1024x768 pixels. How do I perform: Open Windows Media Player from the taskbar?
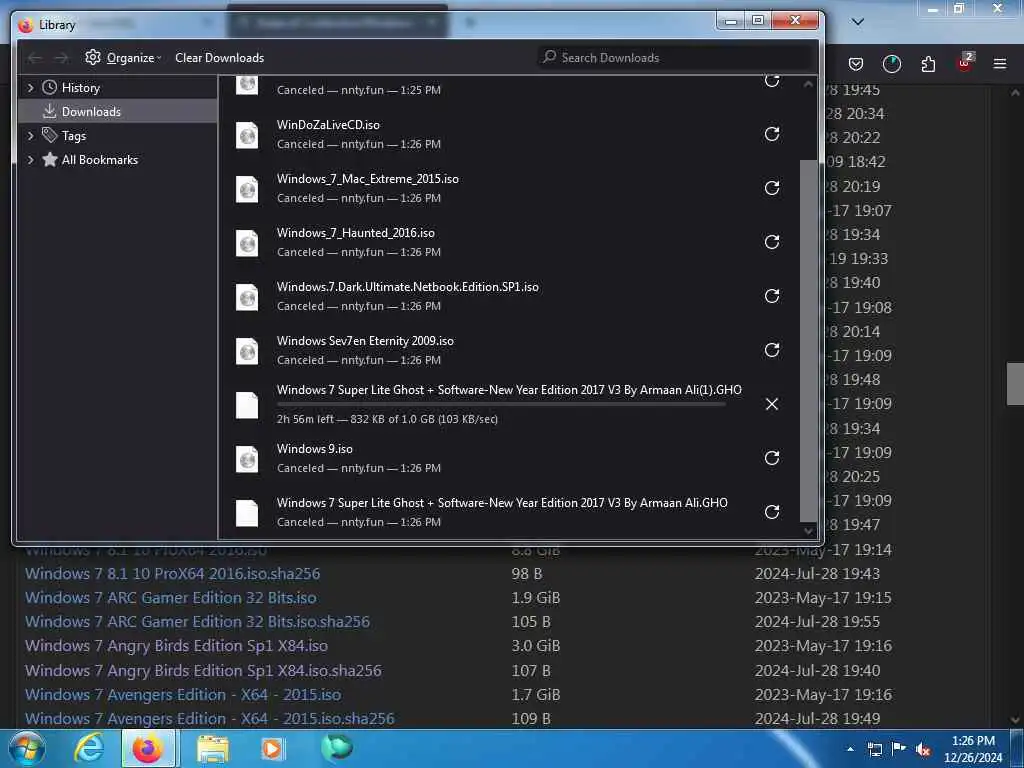[x=272, y=748]
